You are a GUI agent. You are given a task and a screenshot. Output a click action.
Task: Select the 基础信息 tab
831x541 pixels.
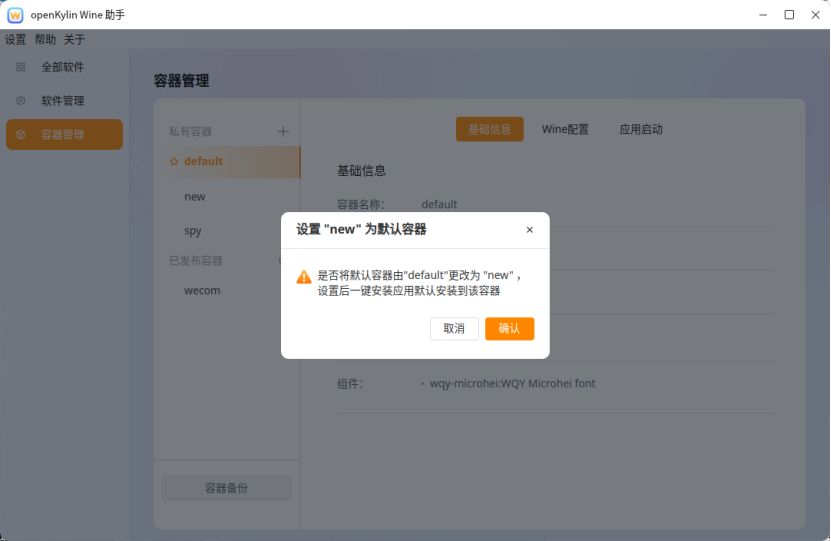click(x=489, y=130)
